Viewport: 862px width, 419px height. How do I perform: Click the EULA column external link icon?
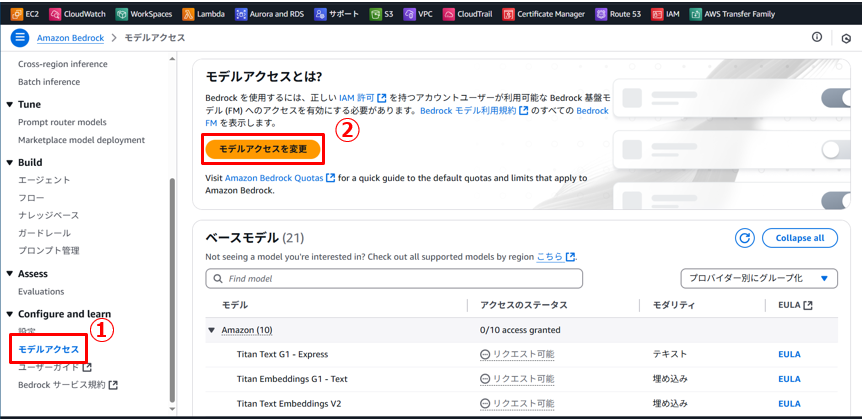pyautogui.click(x=808, y=305)
